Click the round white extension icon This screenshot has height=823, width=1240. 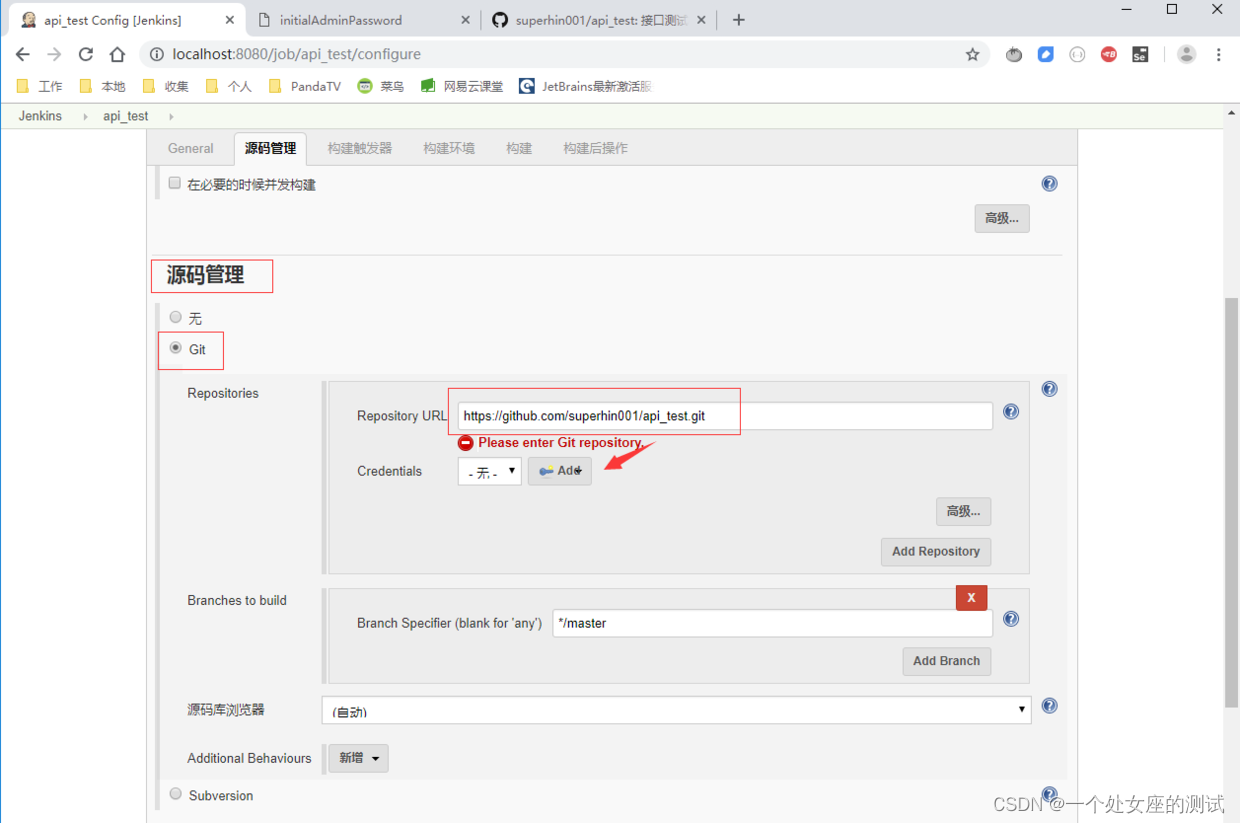pos(1077,55)
